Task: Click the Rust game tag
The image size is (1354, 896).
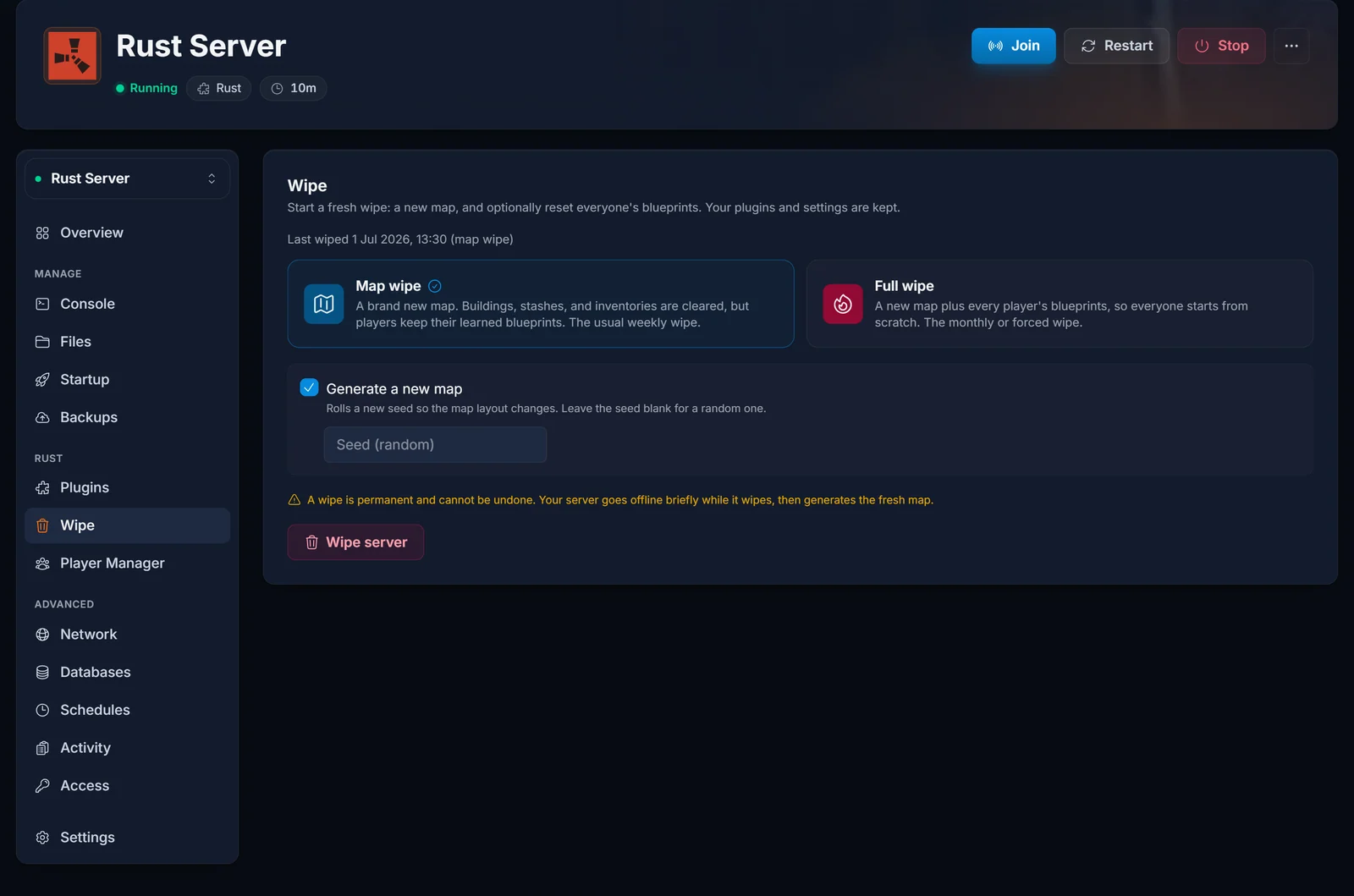Action: point(219,88)
